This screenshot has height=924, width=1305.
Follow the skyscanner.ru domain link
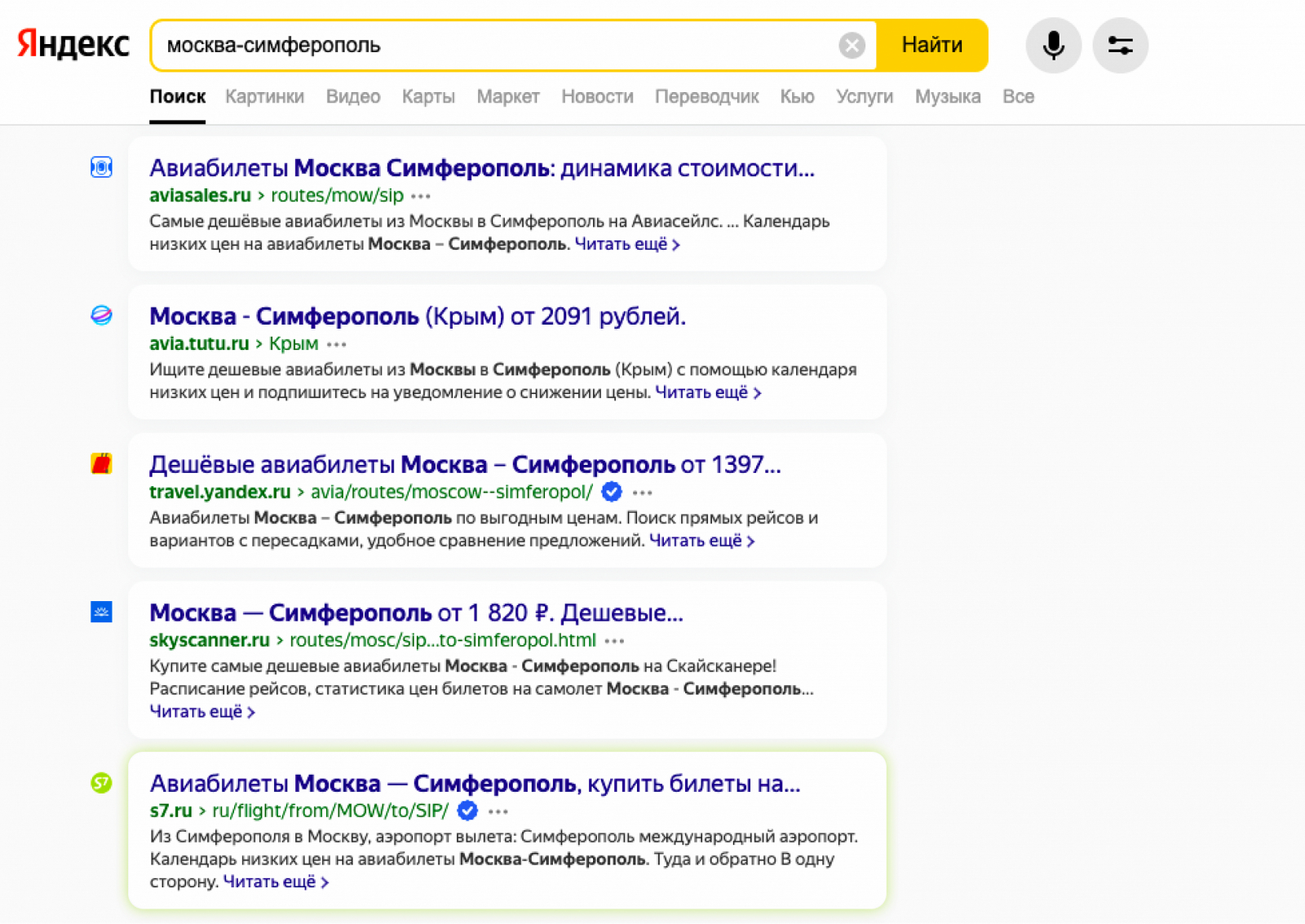[210, 640]
